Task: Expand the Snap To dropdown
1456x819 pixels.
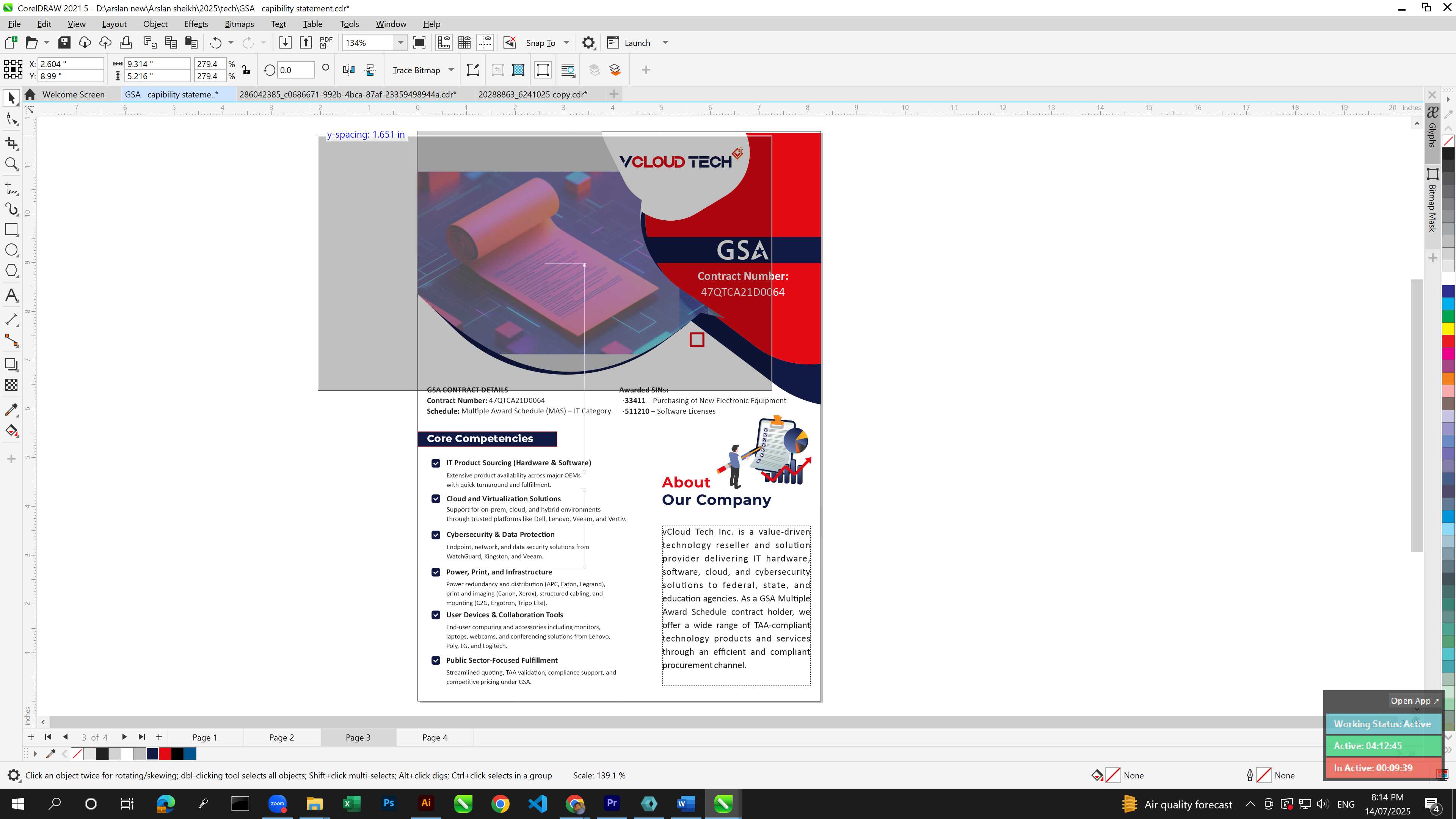Action: click(x=566, y=42)
